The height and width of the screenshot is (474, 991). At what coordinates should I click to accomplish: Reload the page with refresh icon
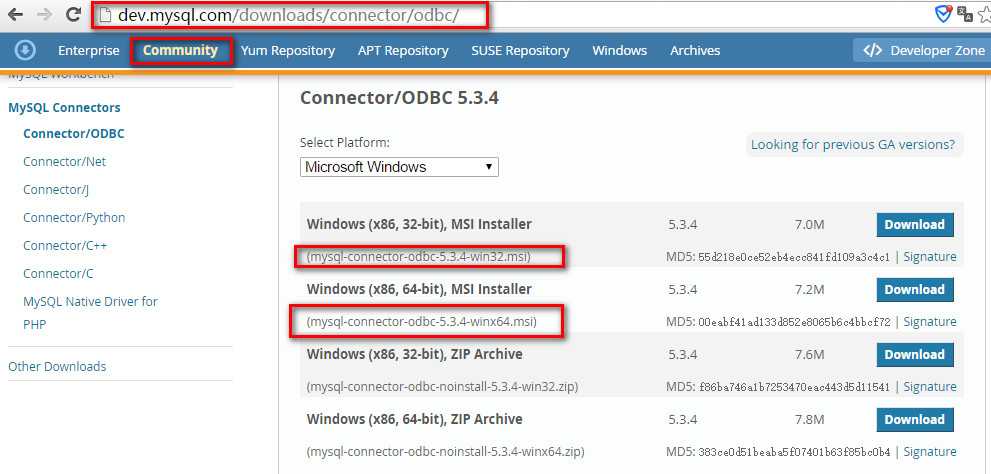(x=73, y=15)
